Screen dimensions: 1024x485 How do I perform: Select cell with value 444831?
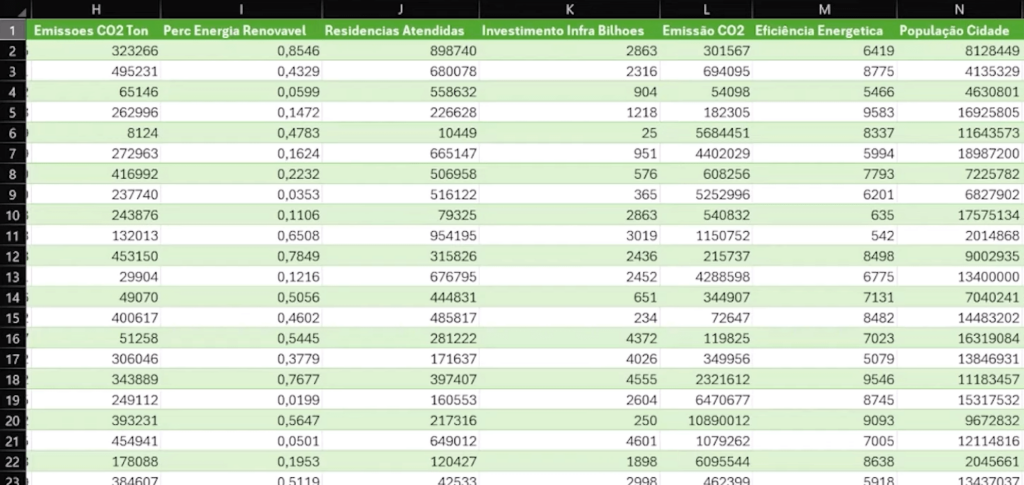click(400, 297)
